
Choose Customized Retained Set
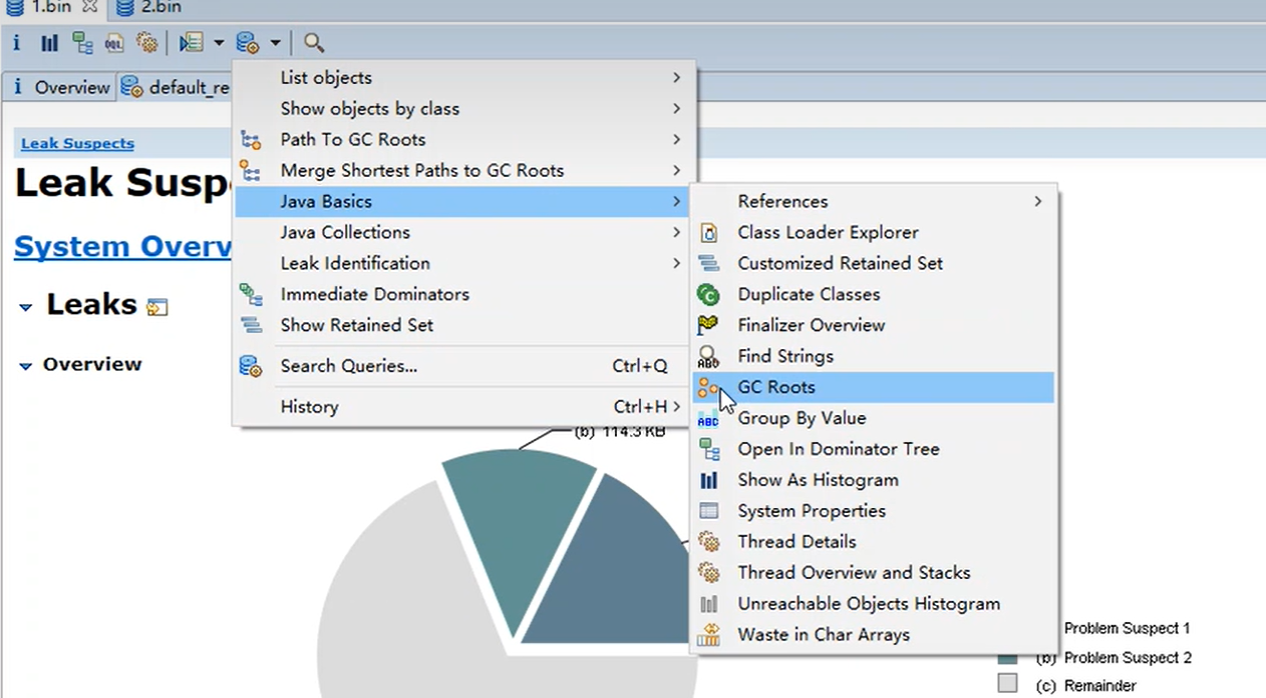click(874, 263)
